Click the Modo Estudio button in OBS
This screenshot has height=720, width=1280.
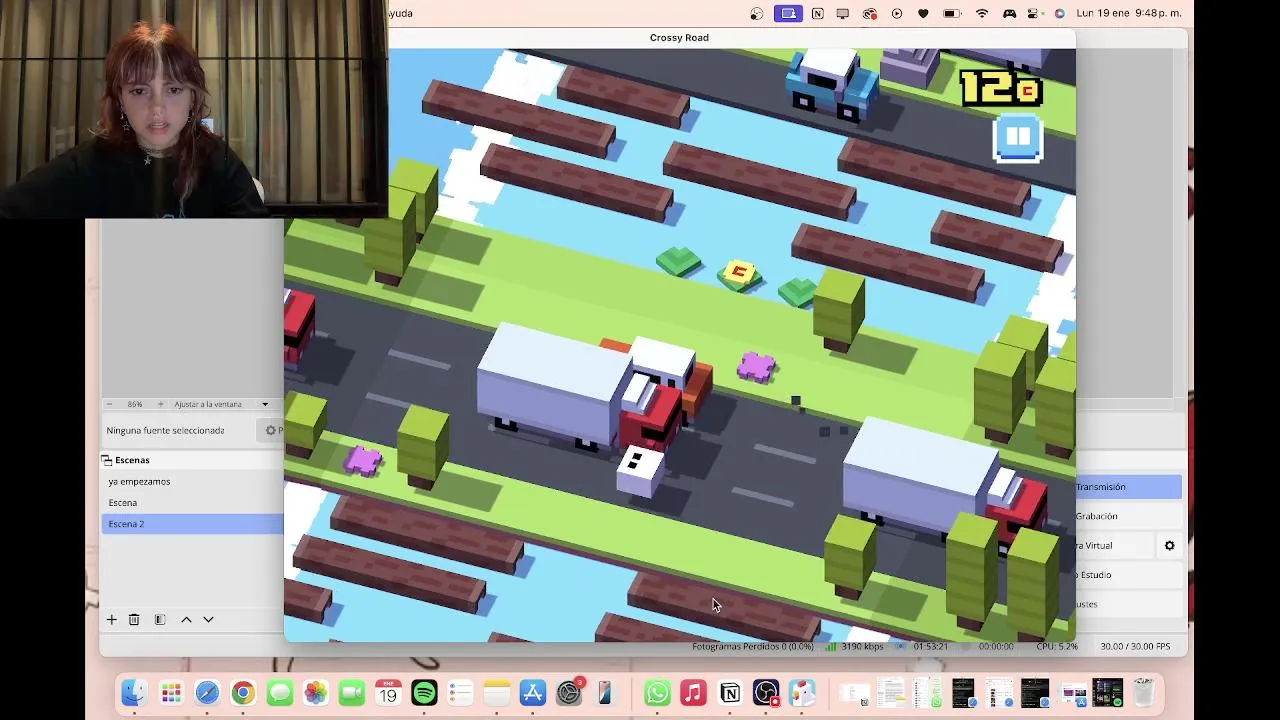[1128, 575]
